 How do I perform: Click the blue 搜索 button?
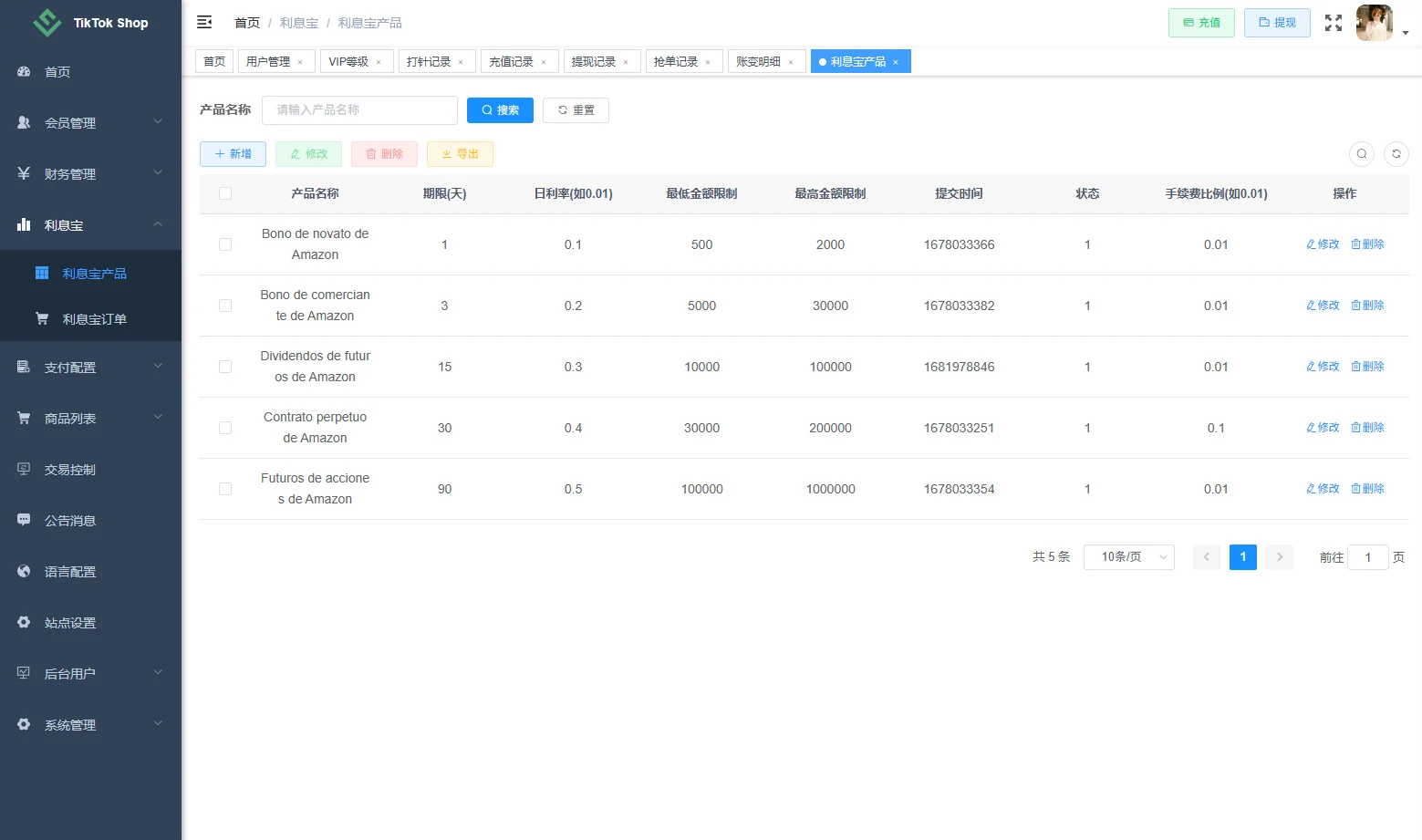tap(500, 110)
